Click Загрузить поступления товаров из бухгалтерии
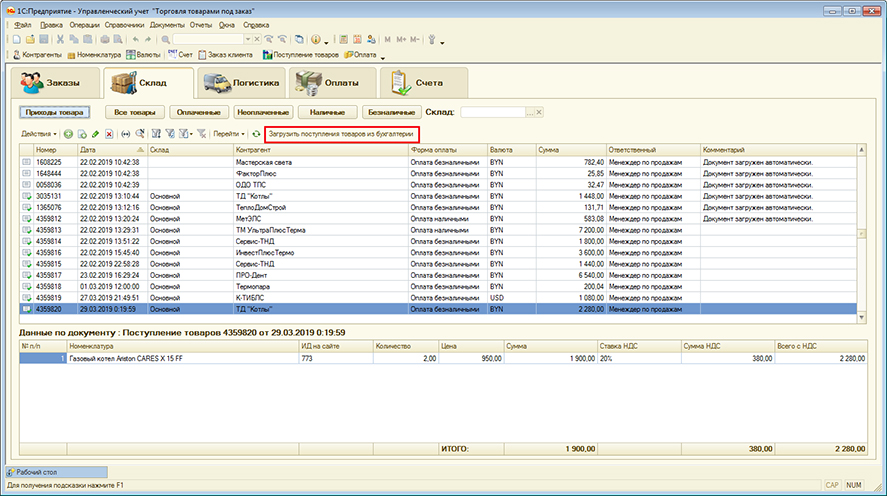 coord(341,133)
